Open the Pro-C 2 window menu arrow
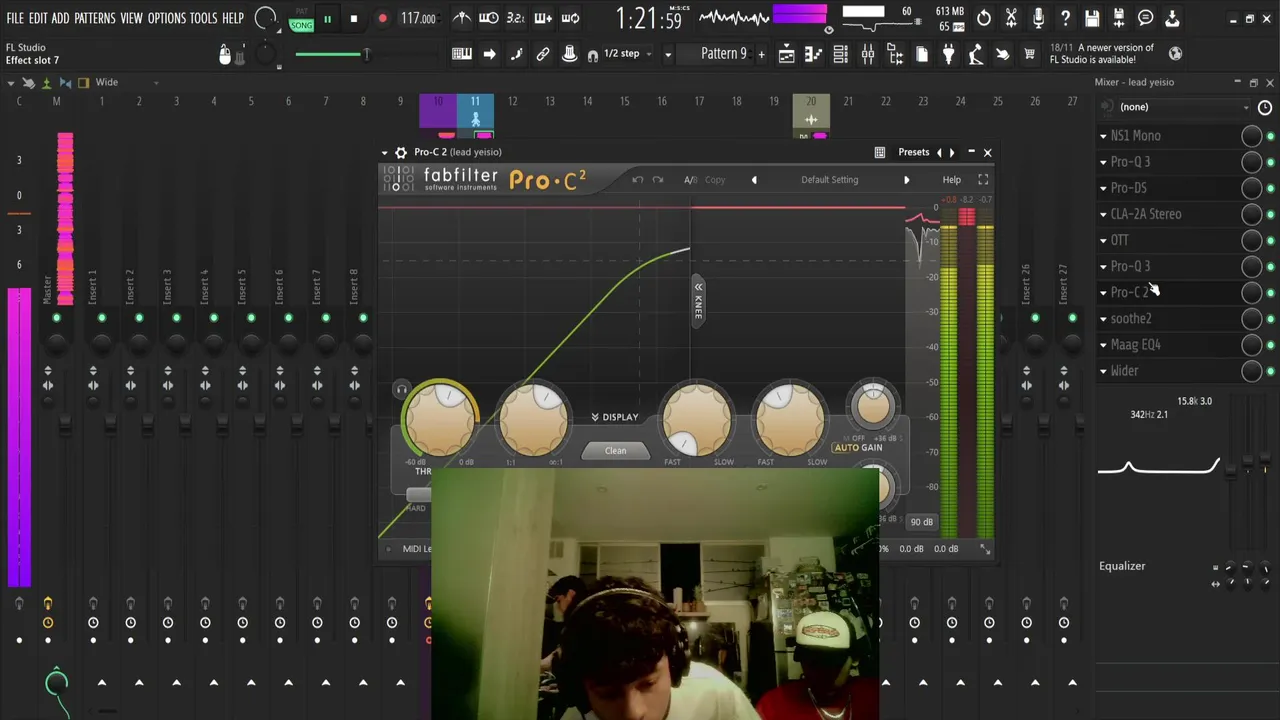1280x720 pixels. click(384, 153)
